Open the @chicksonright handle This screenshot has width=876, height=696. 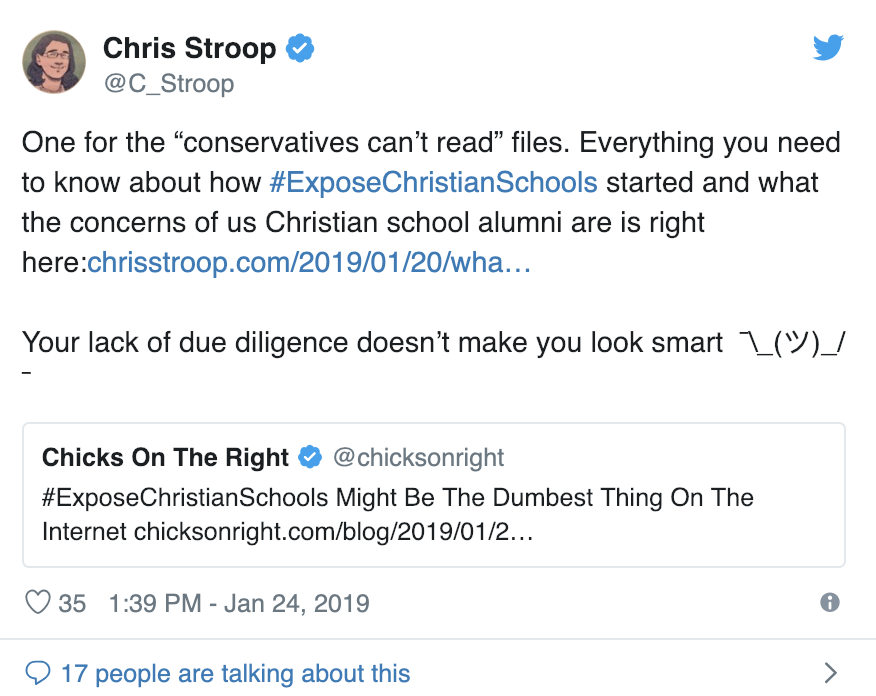tap(418, 457)
